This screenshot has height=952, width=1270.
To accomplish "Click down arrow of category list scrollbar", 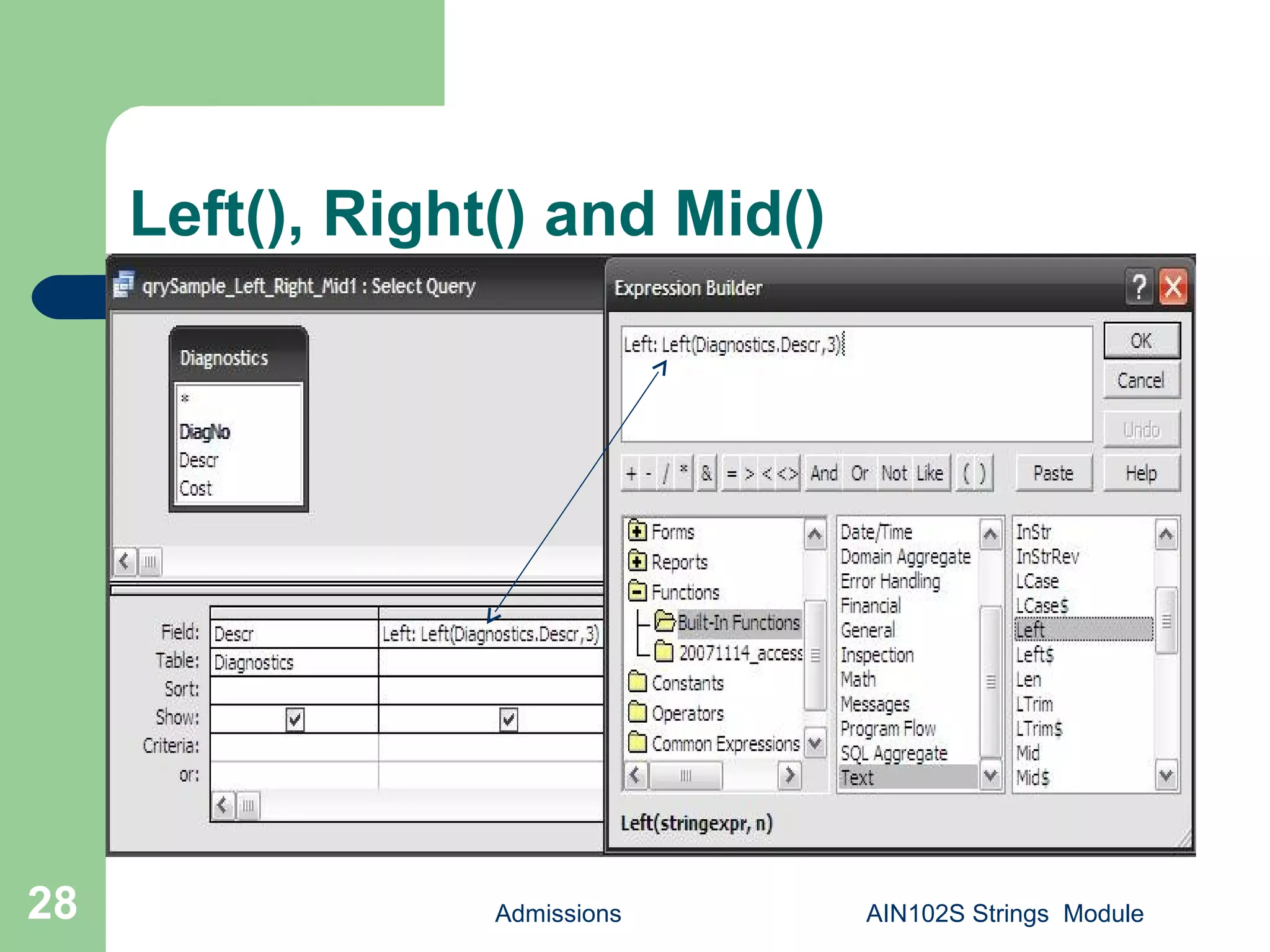I will [990, 775].
